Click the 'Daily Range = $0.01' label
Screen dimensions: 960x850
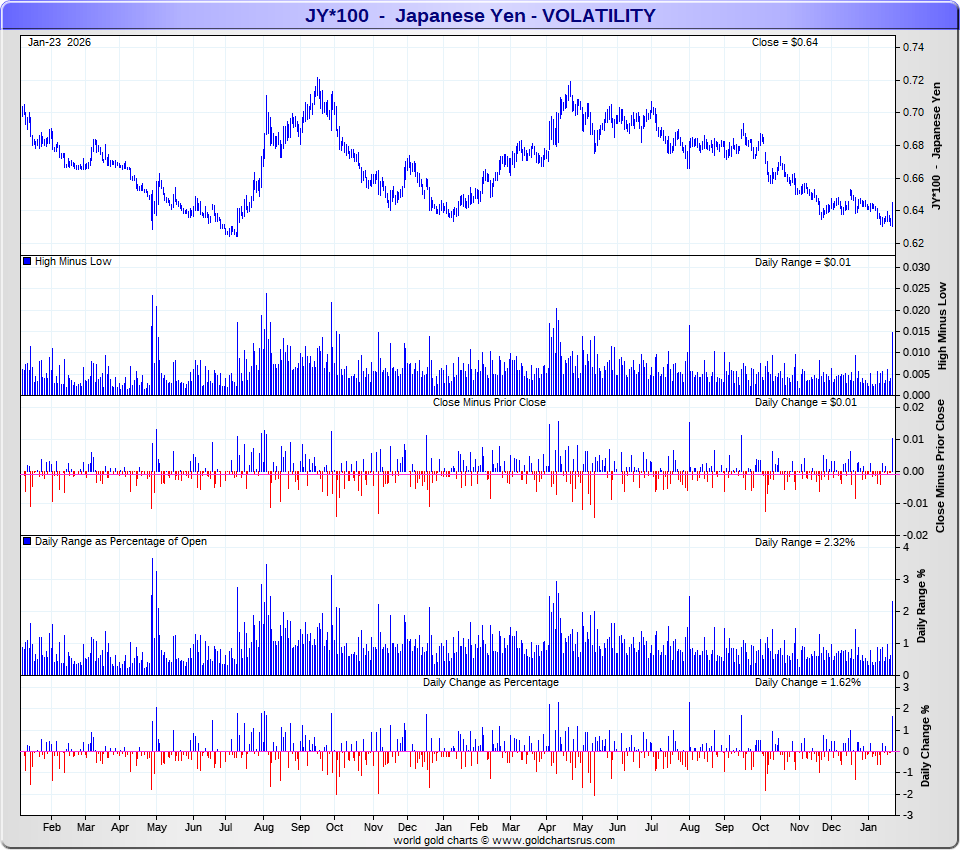point(803,262)
